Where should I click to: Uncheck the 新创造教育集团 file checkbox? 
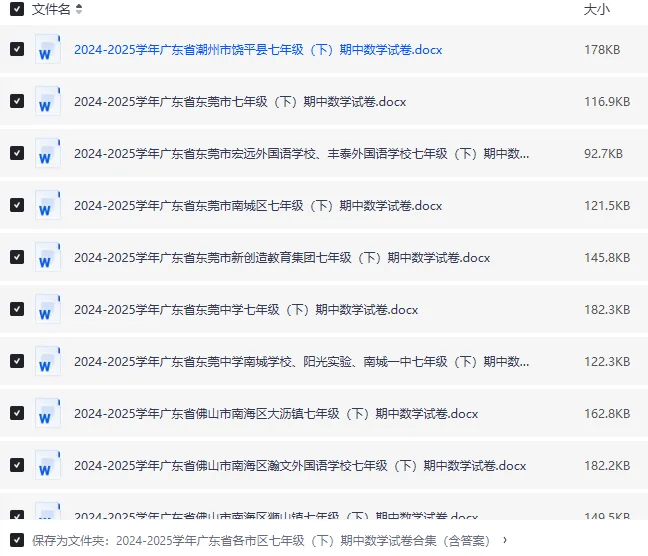[x=17, y=258]
